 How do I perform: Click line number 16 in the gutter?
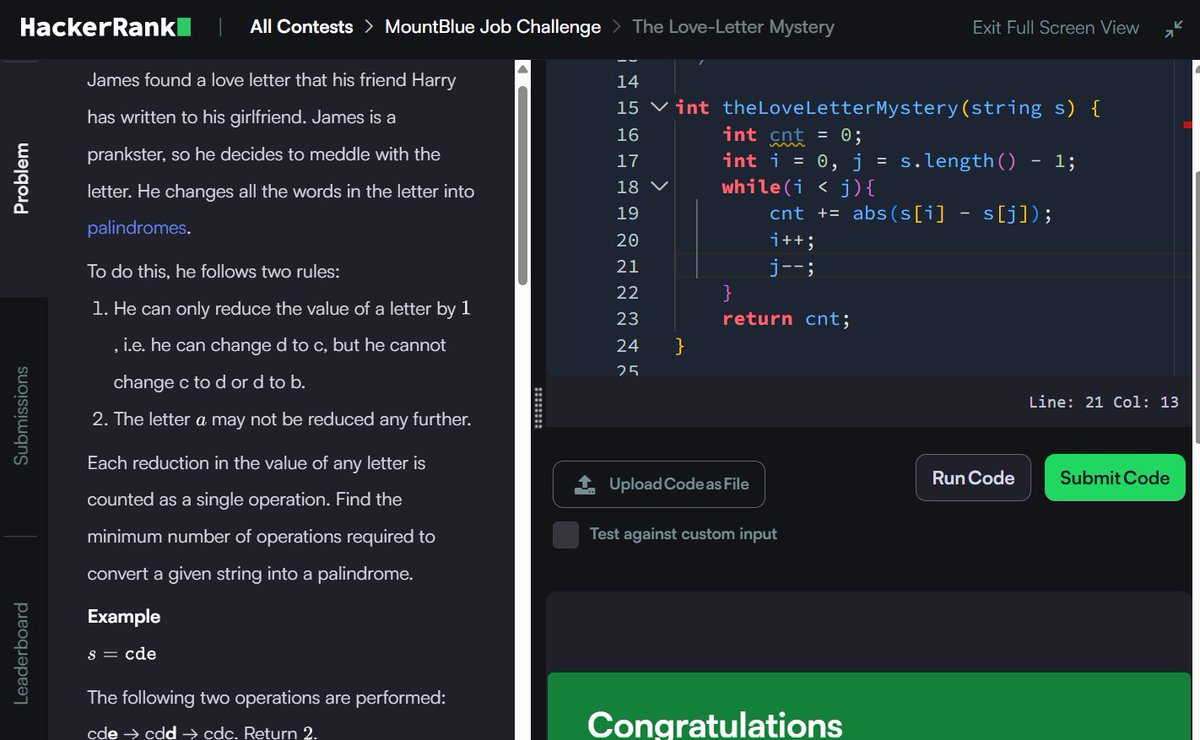click(x=627, y=134)
